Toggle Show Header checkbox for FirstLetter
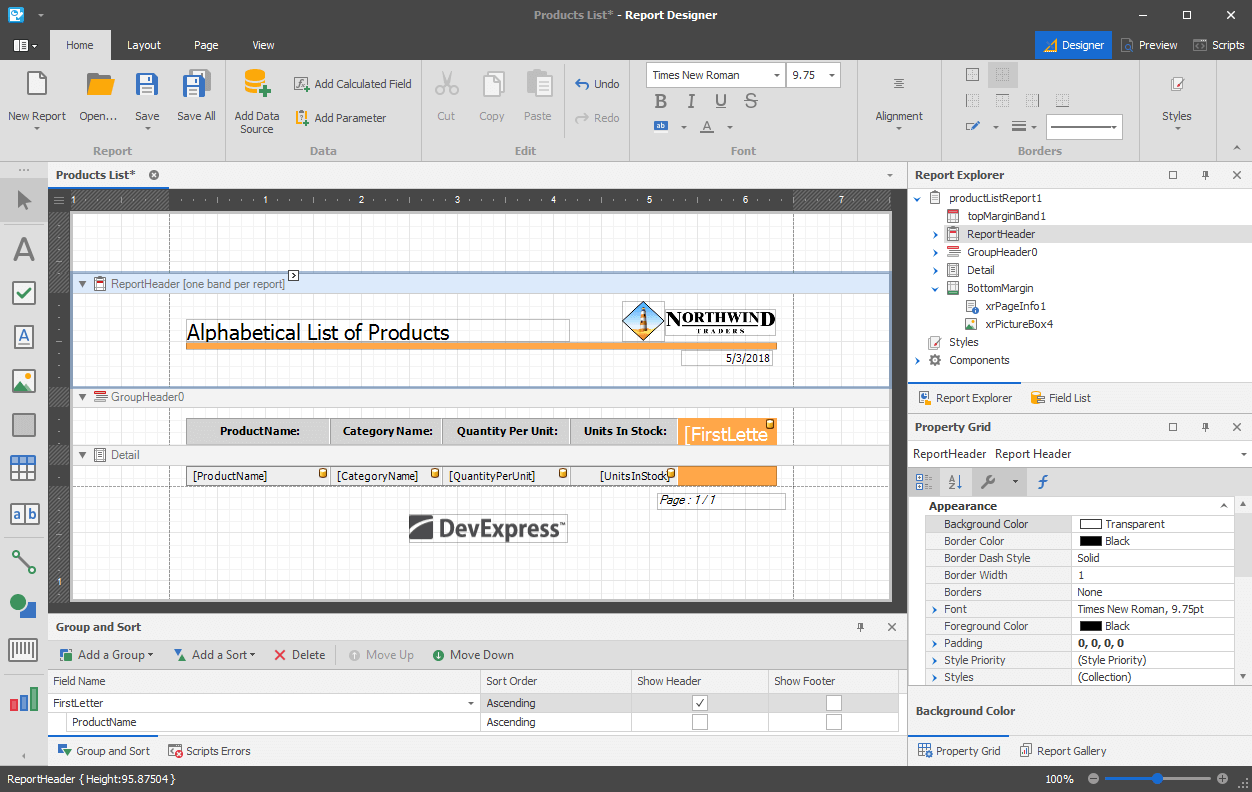 click(700, 703)
